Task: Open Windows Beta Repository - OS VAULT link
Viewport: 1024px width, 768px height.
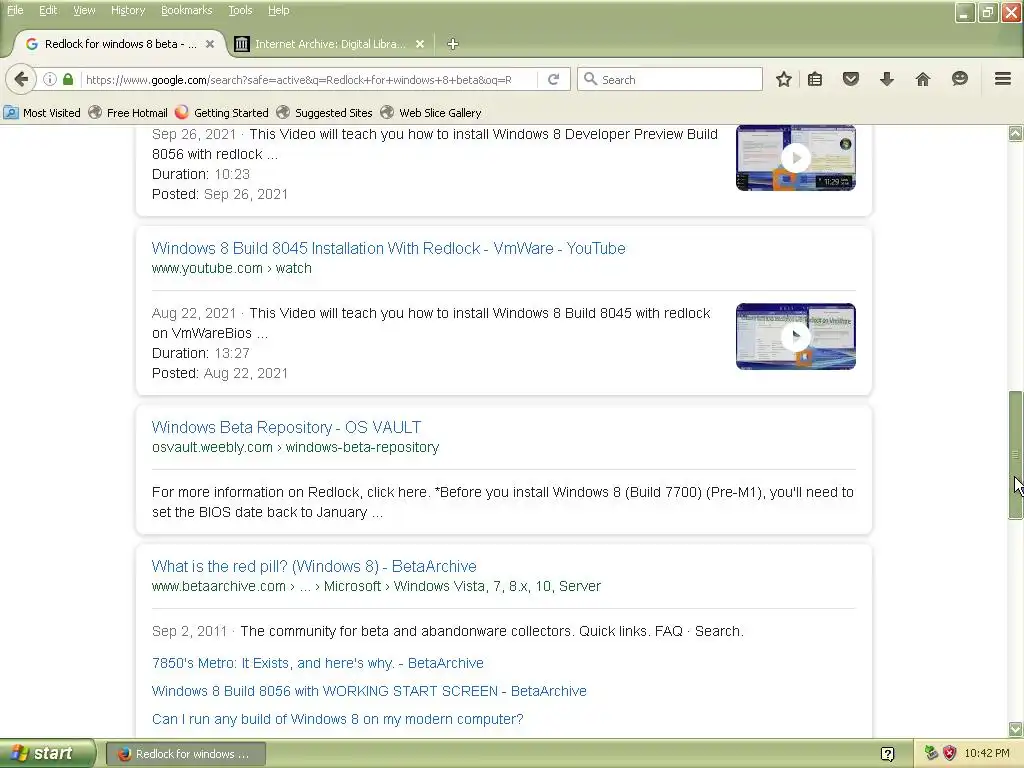Action: coord(286,427)
